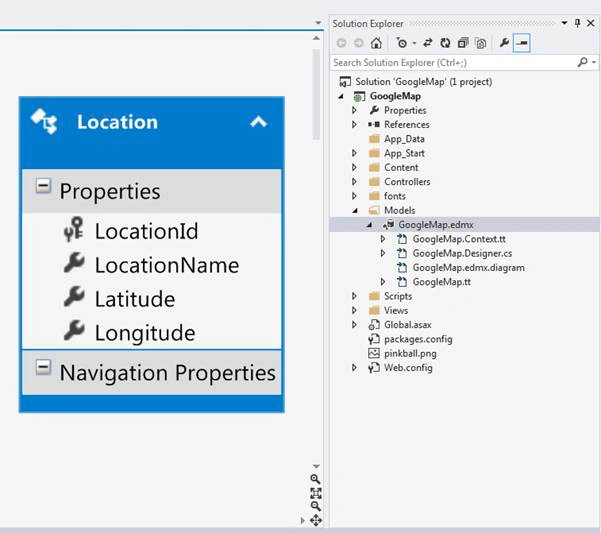Click the diagram Zoom In magnifier icon

(315, 479)
